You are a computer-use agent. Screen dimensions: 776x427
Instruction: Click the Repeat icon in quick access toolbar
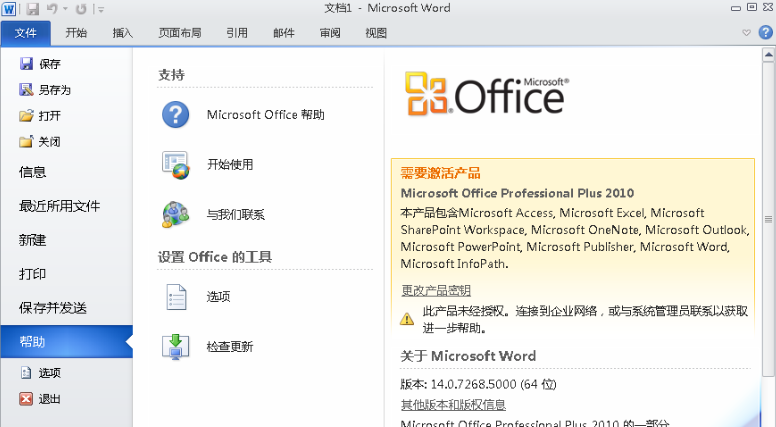(81, 8)
